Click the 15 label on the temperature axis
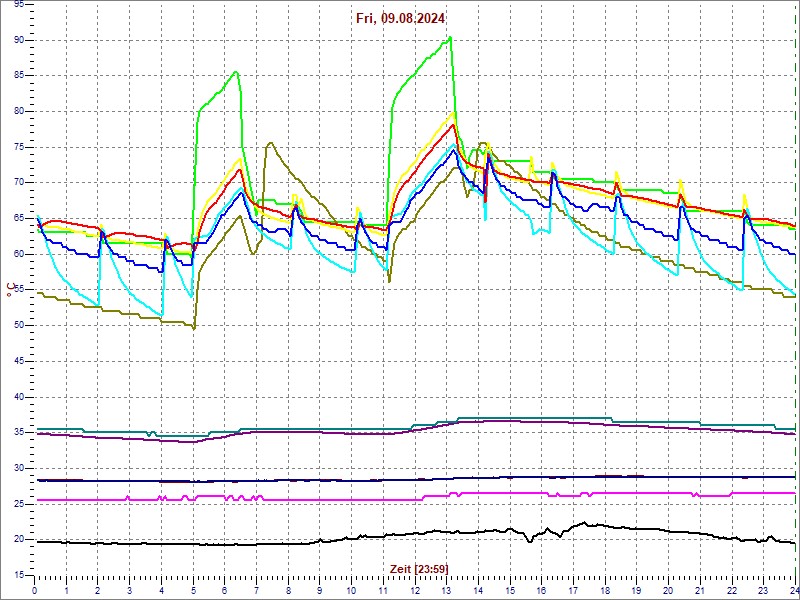800x600 pixels. click(x=19, y=575)
